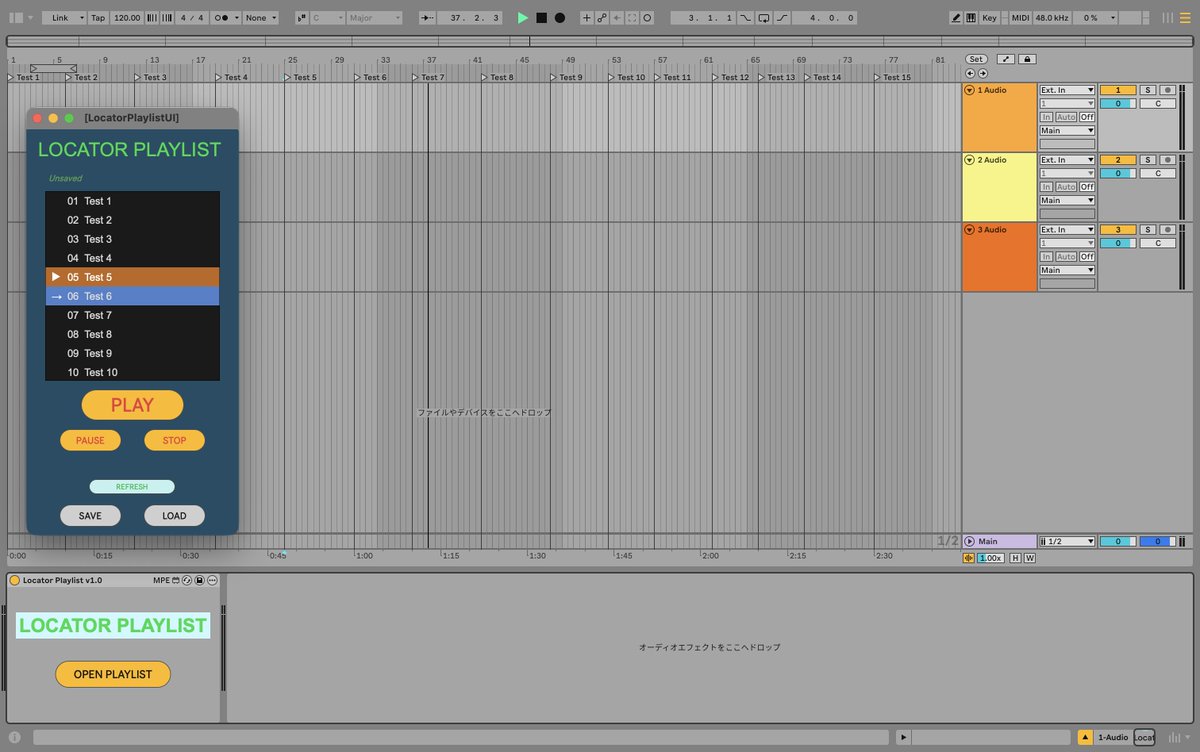Open the quantization None dropdown
The width and height of the screenshot is (1200, 752).
(260, 18)
